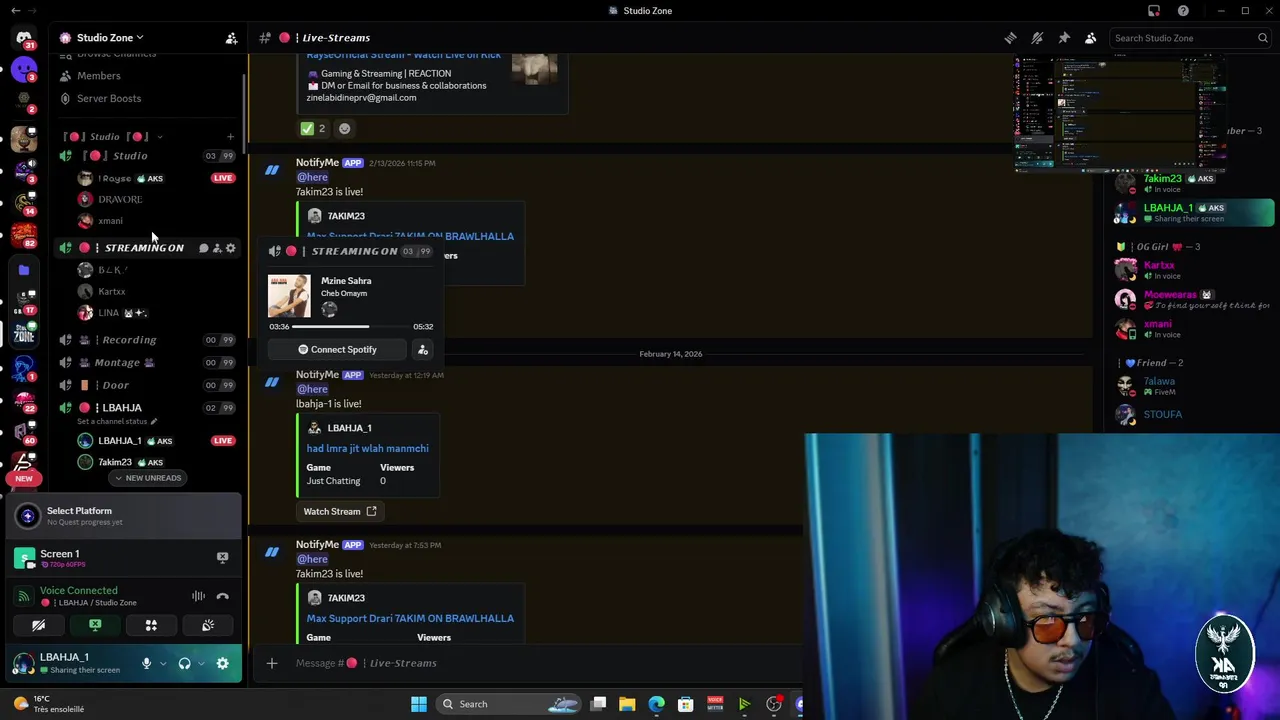Open Max Support Drari 7AKIM ON BRAWLHALLA link

[410, 618]
